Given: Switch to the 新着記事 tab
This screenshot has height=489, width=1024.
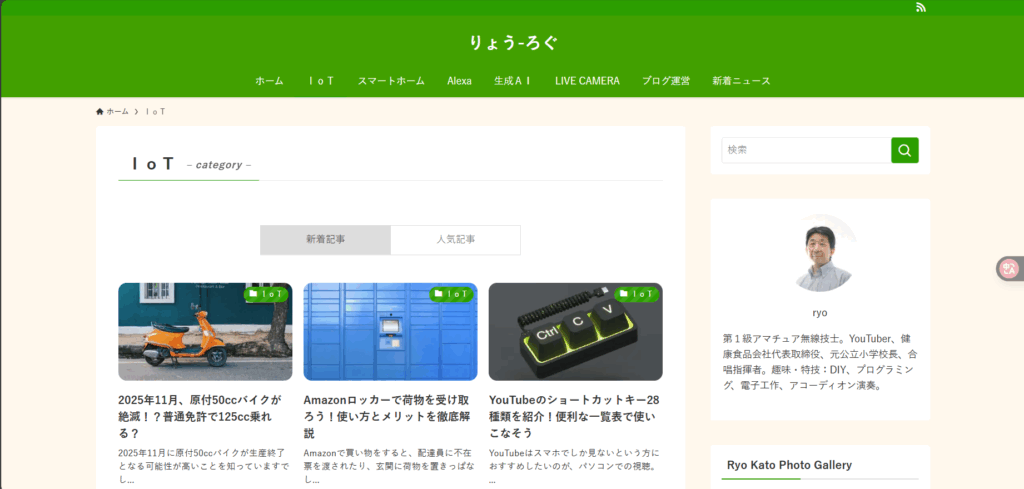Looking at the screenshot, I should tap(325, 240).
